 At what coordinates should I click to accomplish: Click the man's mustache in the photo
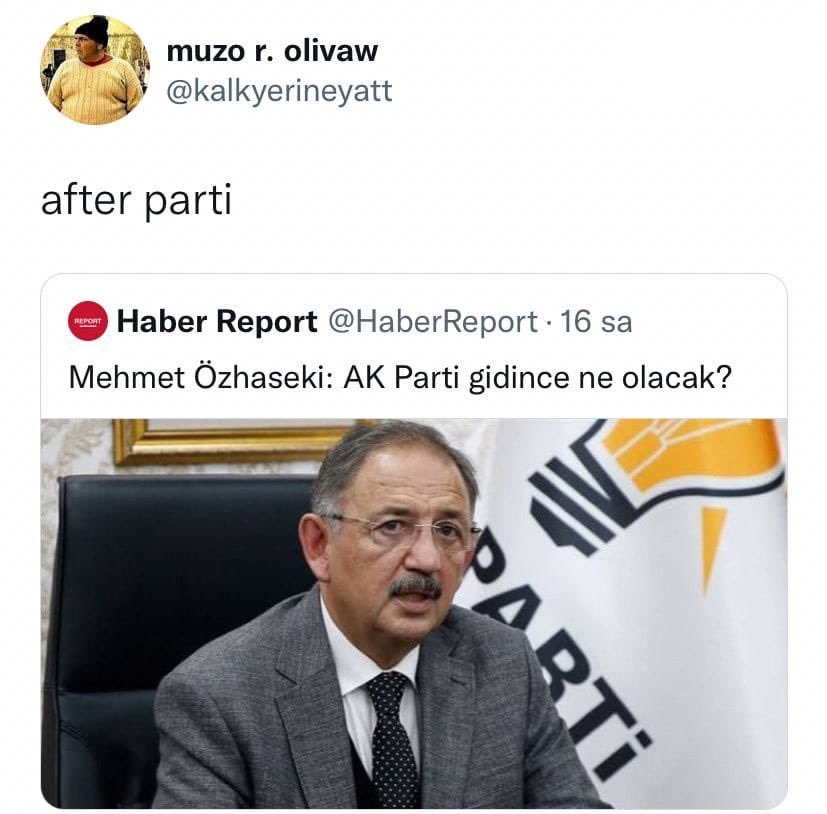(416, 586)
